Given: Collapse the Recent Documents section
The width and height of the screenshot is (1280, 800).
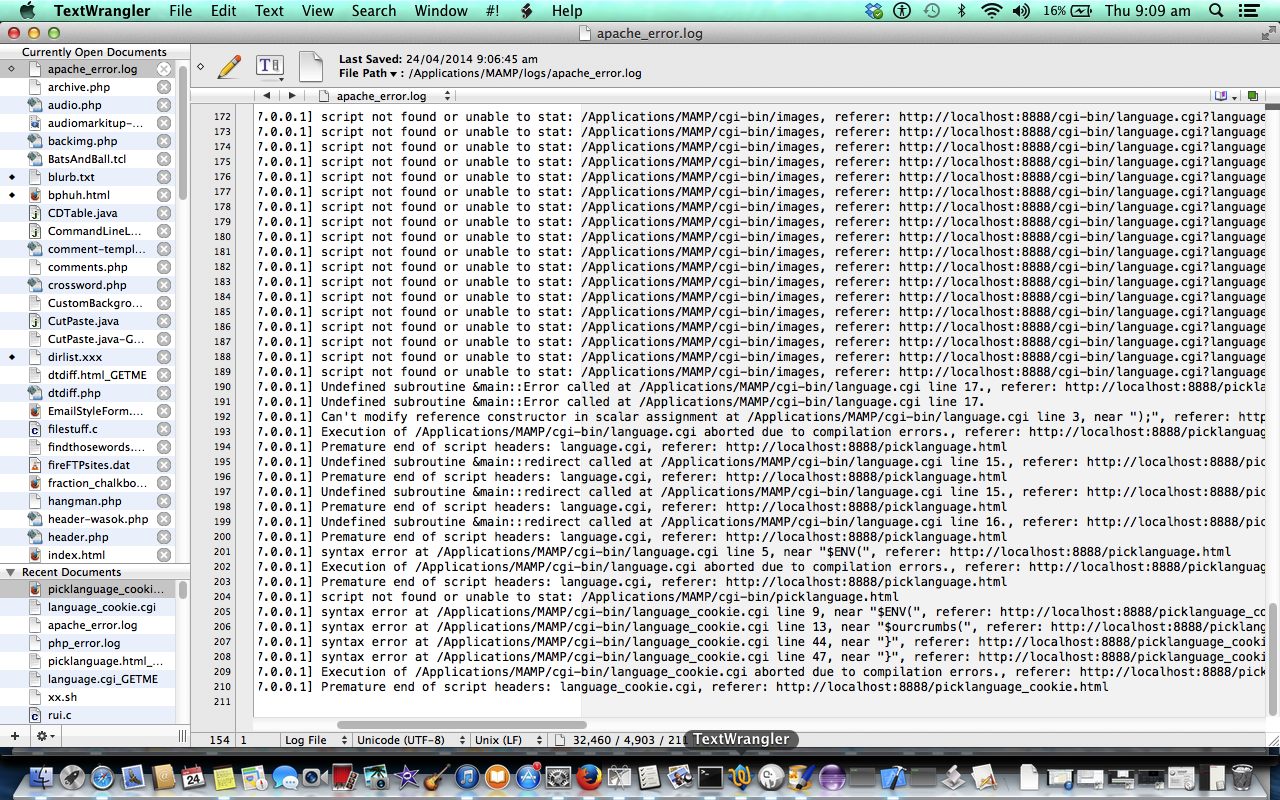Looking at the screenshot, I should tap(11, 572).
